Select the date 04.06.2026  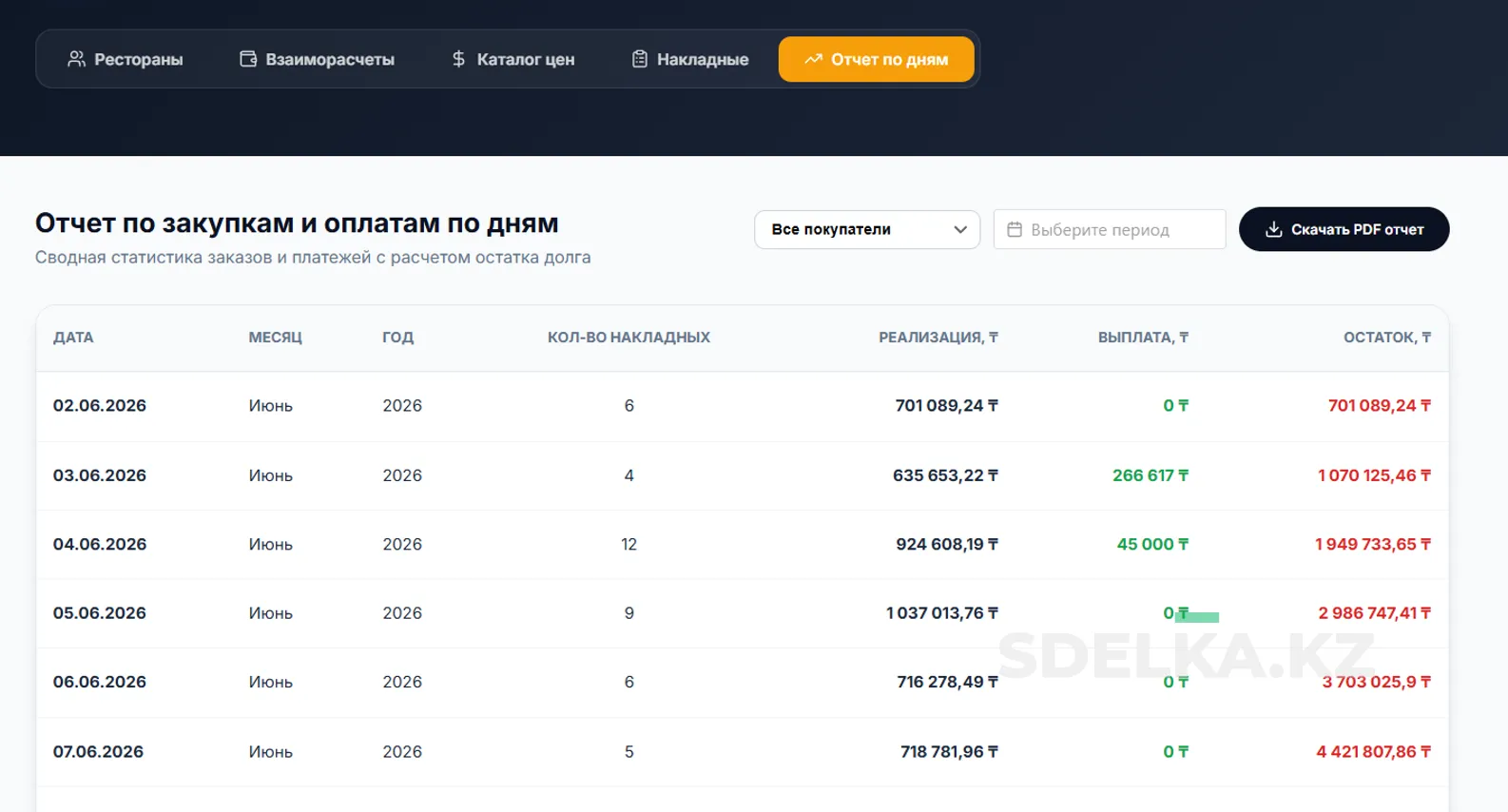100,545
